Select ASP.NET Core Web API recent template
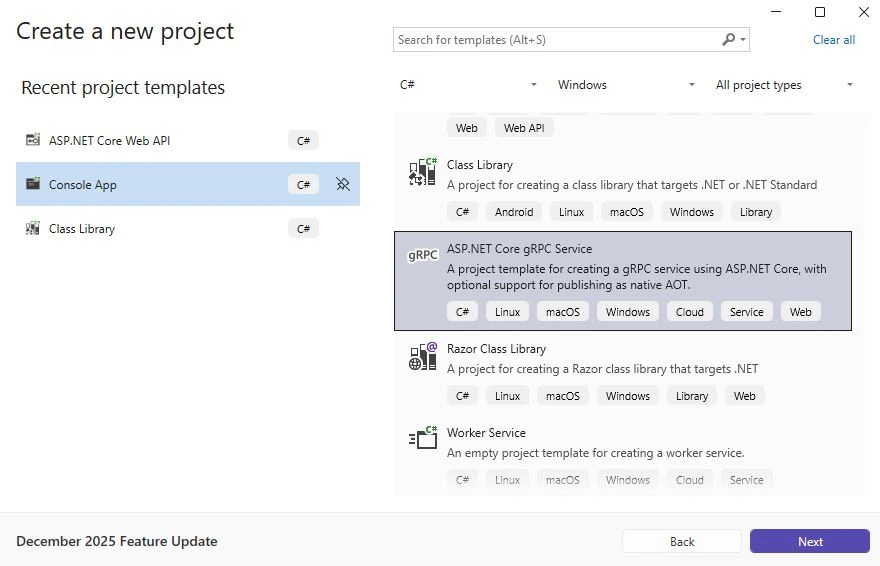 point(188,140)
